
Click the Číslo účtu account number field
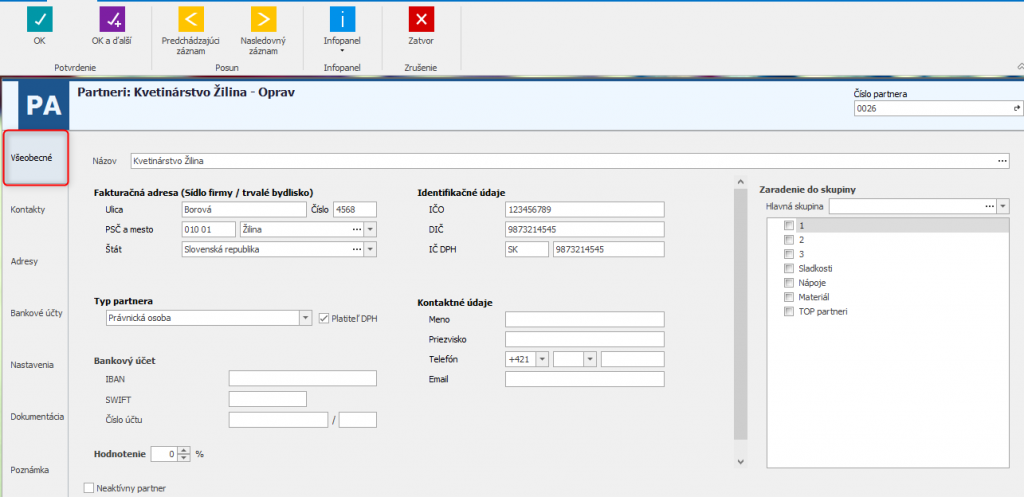click(278, 420)
